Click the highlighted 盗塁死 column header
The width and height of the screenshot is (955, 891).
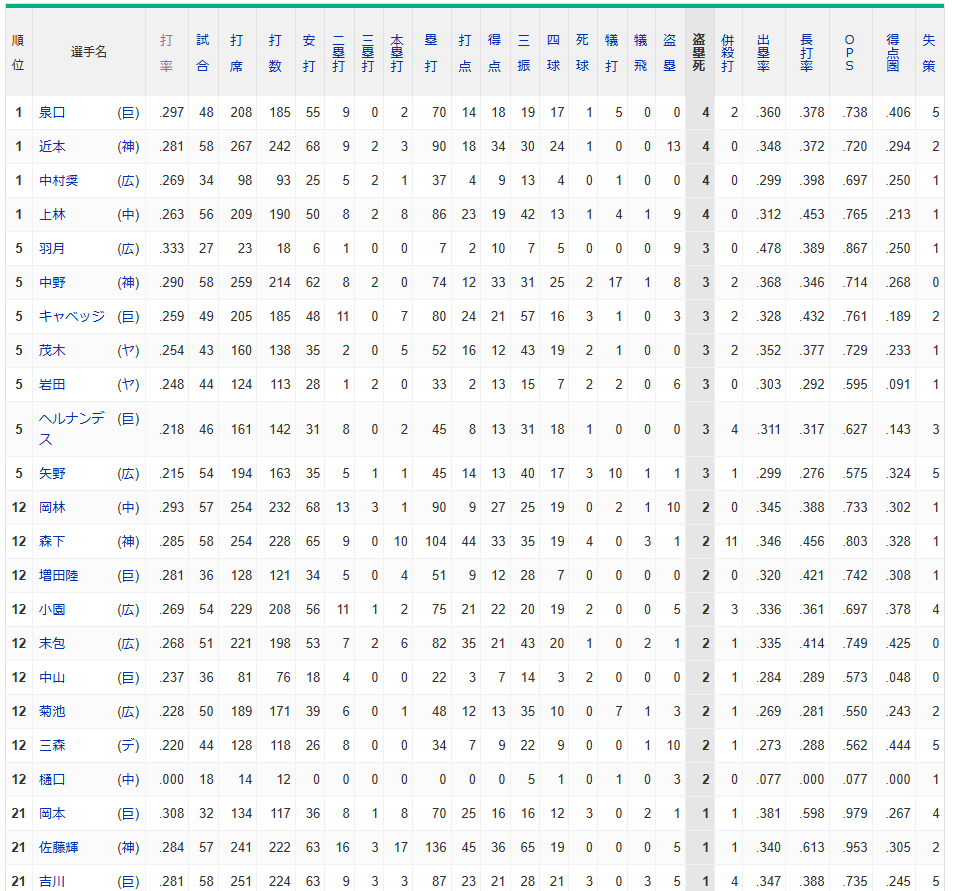tap(699, 53)
